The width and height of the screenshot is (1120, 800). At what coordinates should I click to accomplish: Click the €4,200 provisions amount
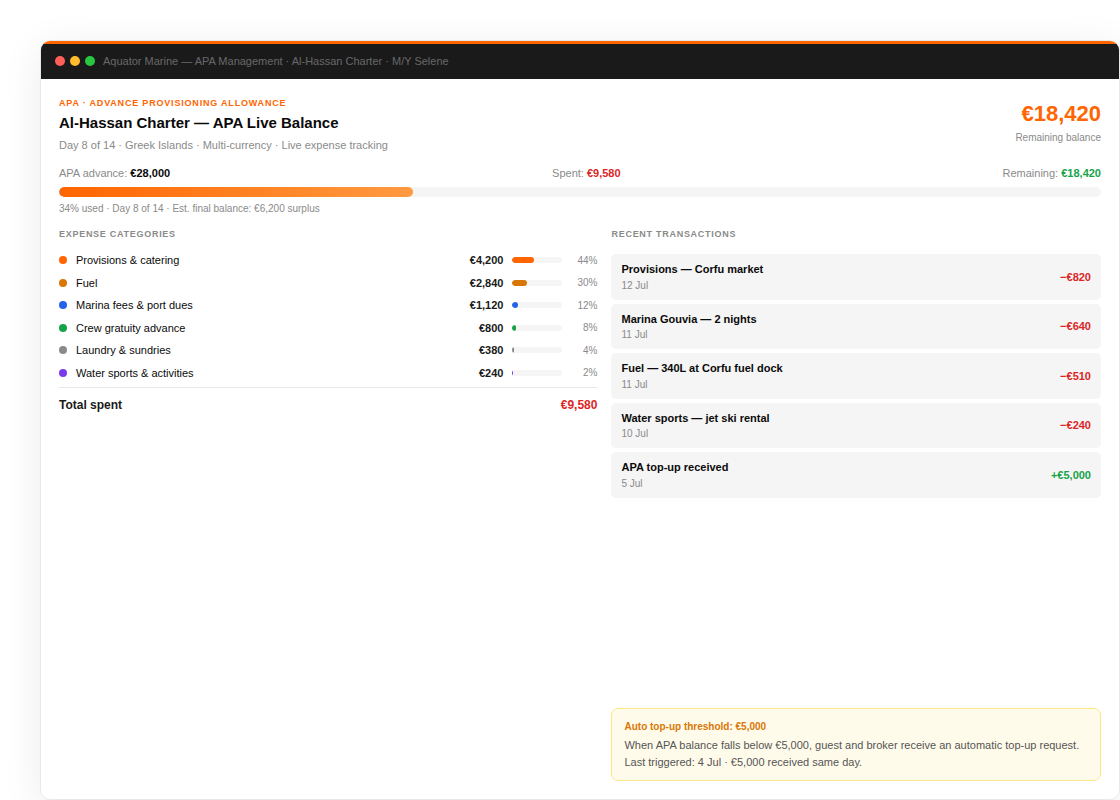coord(486,260)
